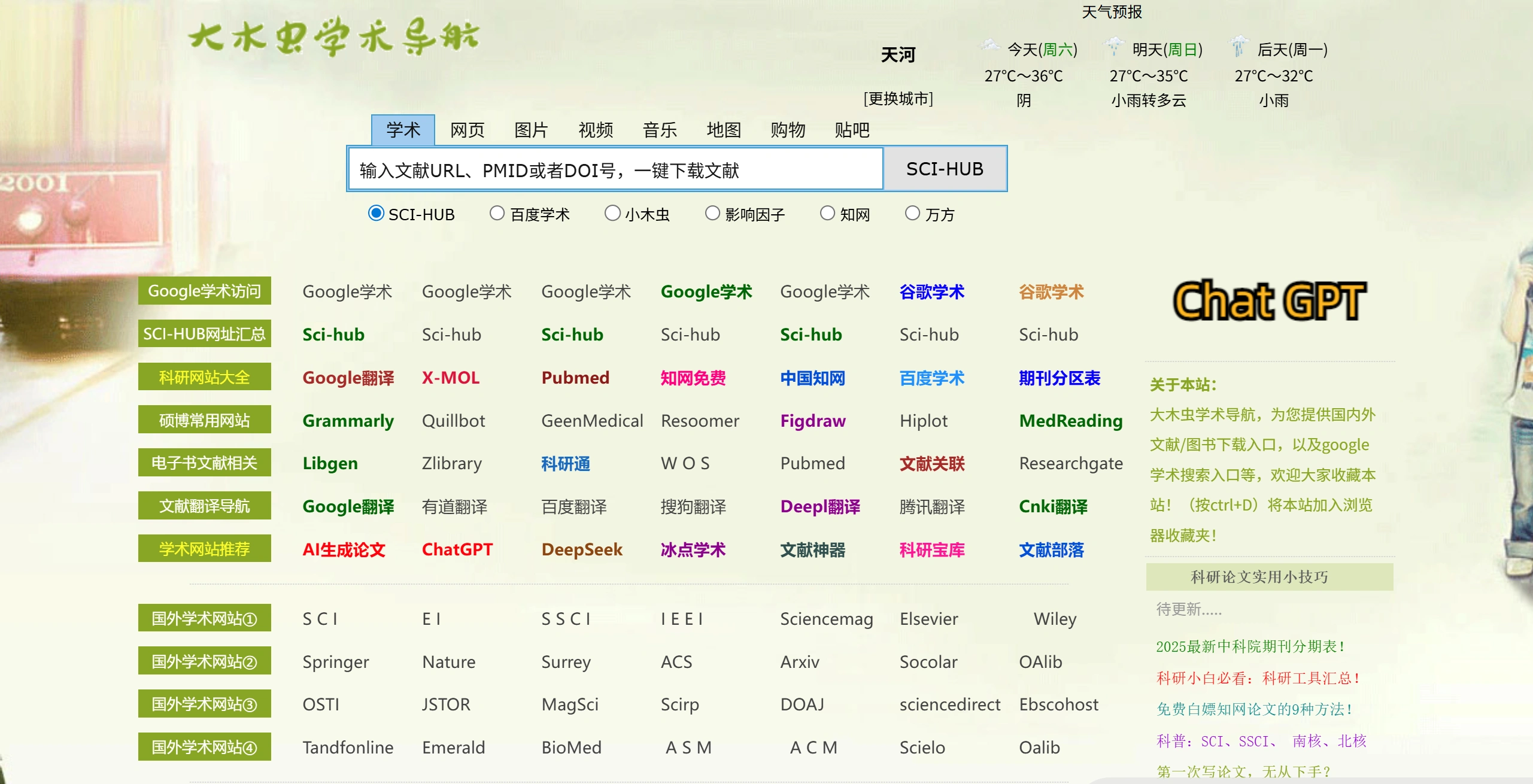The image size is (1533, 784).
Task: Open the 中国知网 link
Action: [813, 378]
